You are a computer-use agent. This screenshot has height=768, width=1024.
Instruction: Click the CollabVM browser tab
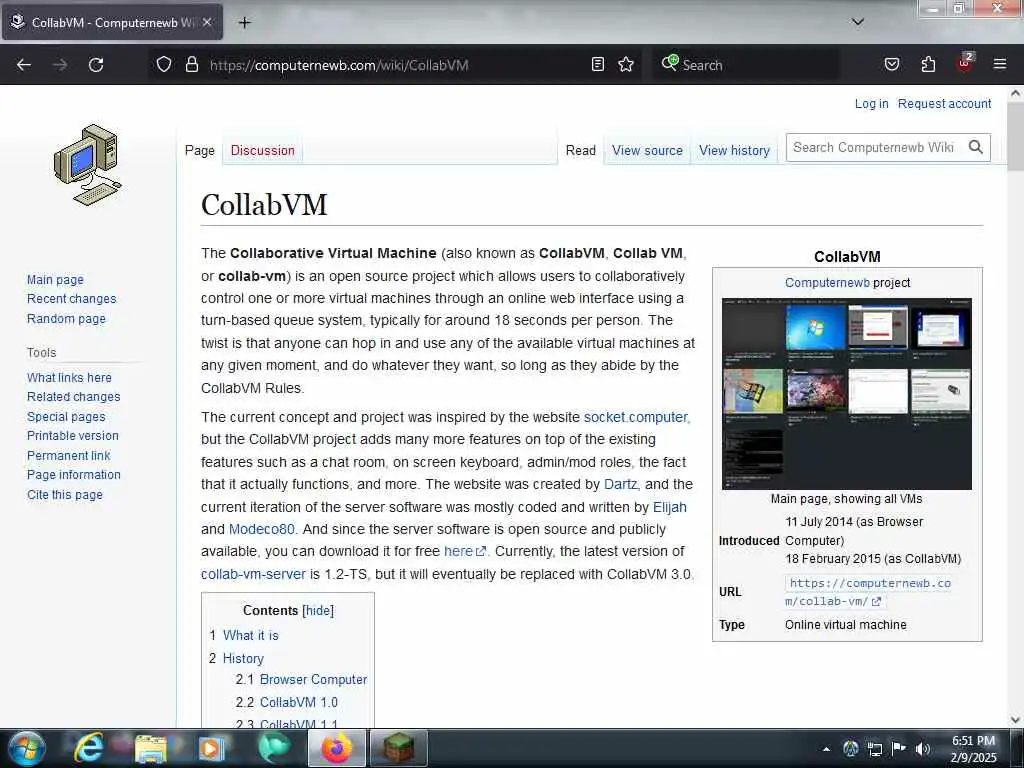point(112,22)
